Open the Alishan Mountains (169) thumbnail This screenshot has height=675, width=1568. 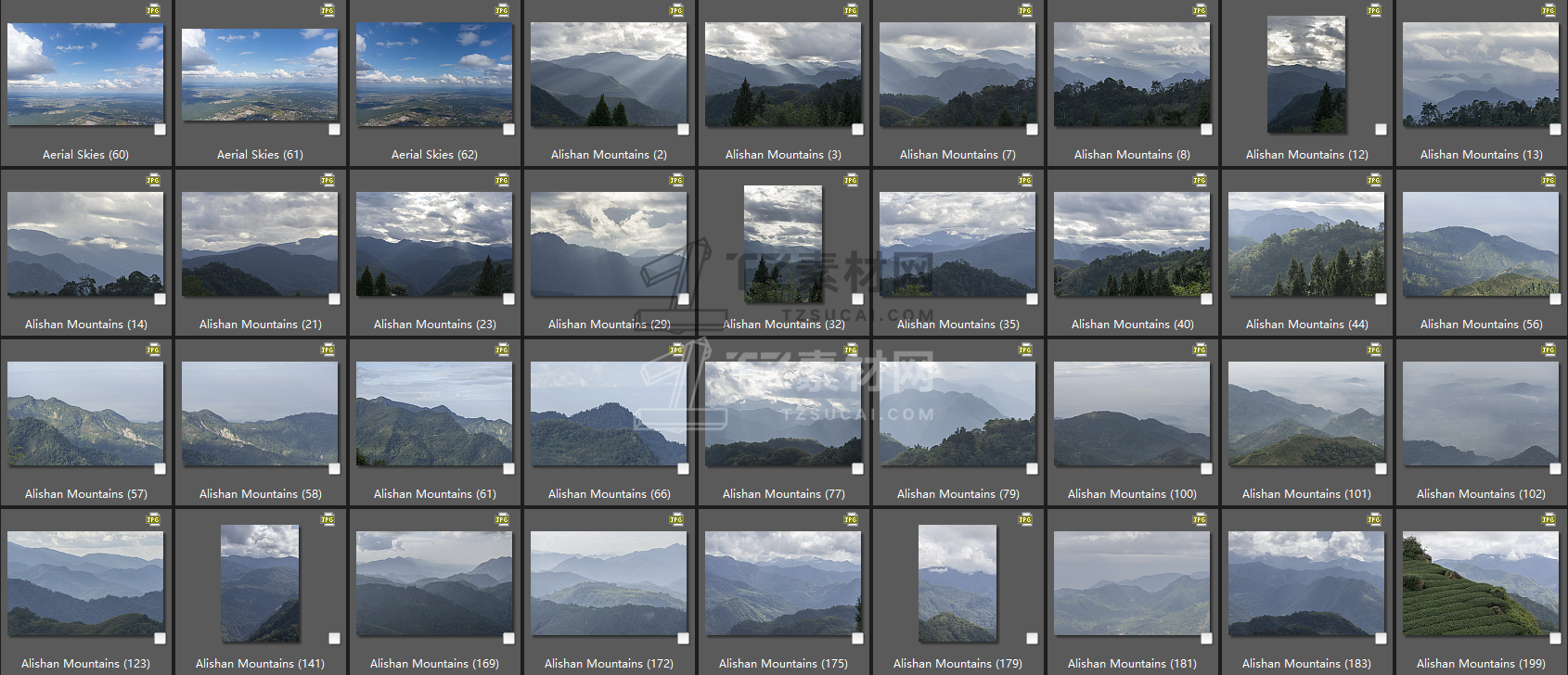click(434, 583)
